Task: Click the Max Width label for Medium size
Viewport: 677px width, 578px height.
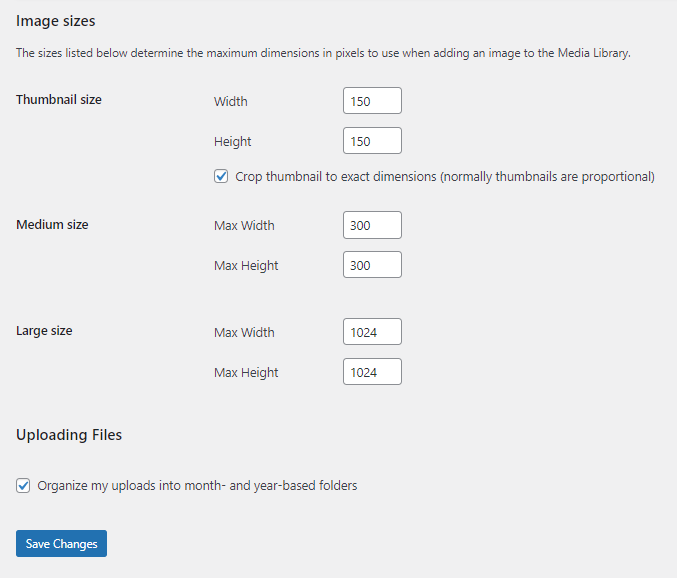Action: point(244,225)
